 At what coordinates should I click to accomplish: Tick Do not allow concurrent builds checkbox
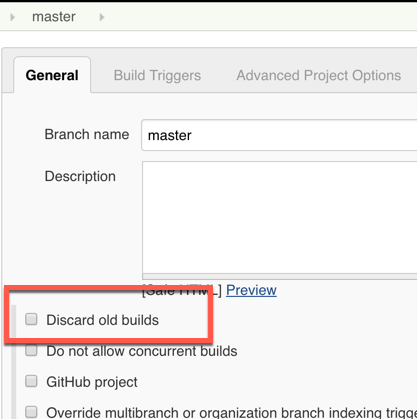[31, 350]
